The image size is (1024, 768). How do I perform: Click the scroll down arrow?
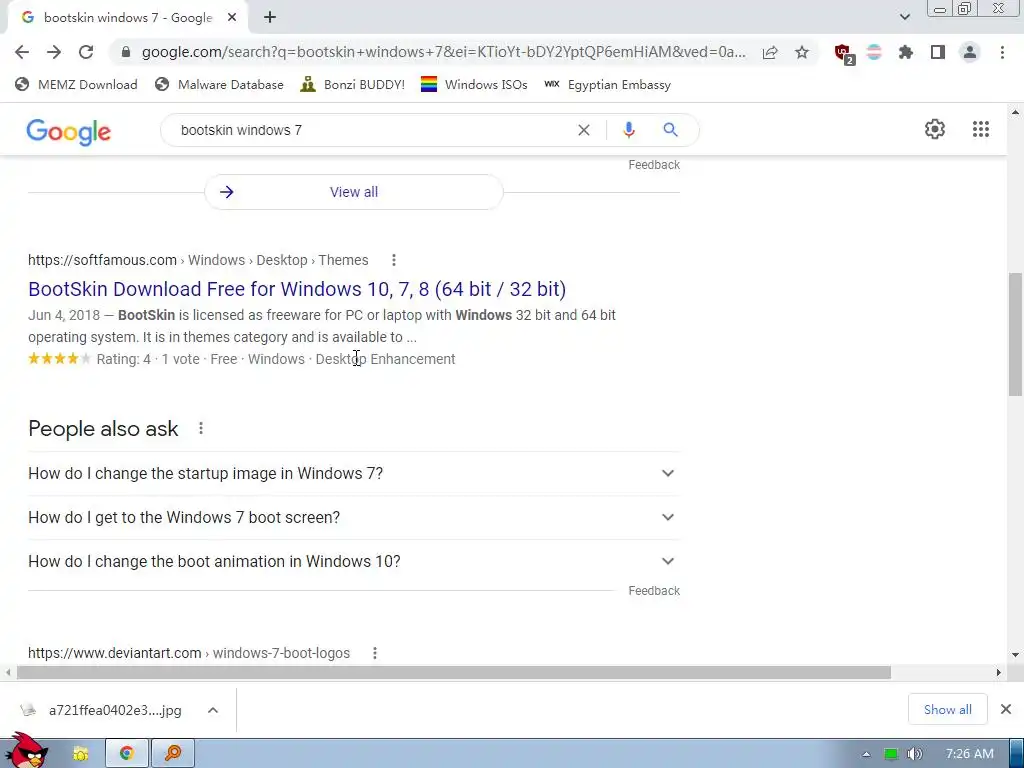click(x=1015, y=654)
